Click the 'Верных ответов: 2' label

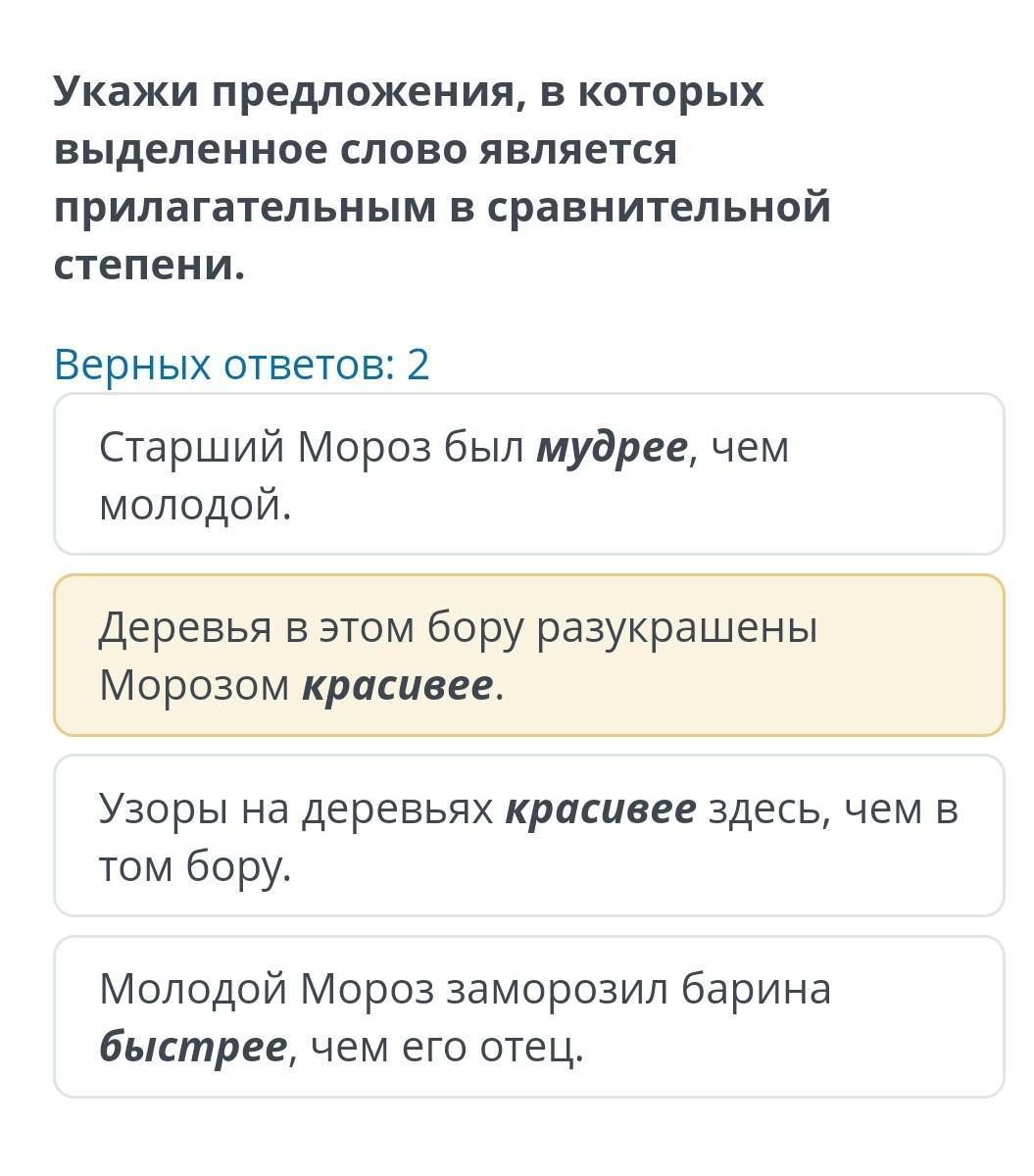[x=242, y=365]
